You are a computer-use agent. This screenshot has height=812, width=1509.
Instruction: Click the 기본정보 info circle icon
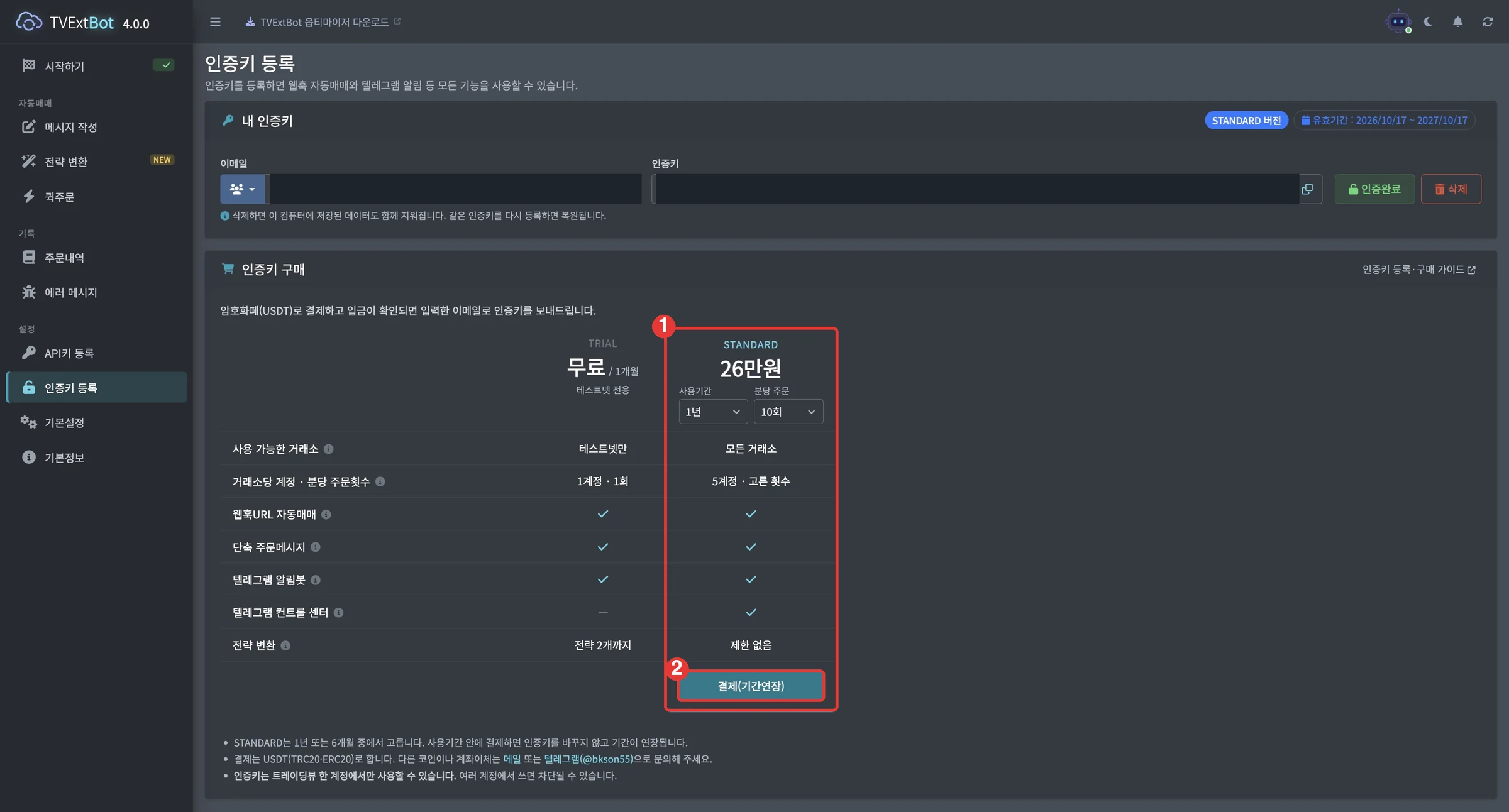click(x=28, y=457)
